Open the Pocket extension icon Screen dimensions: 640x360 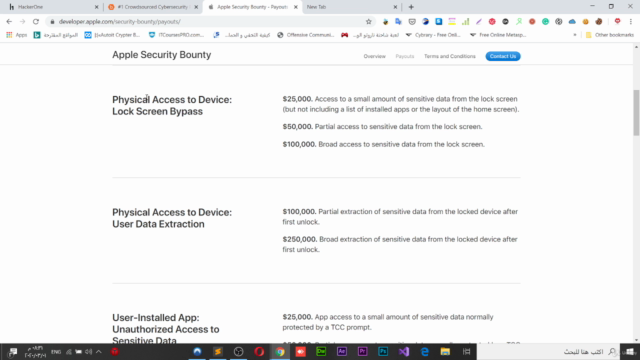412,22
